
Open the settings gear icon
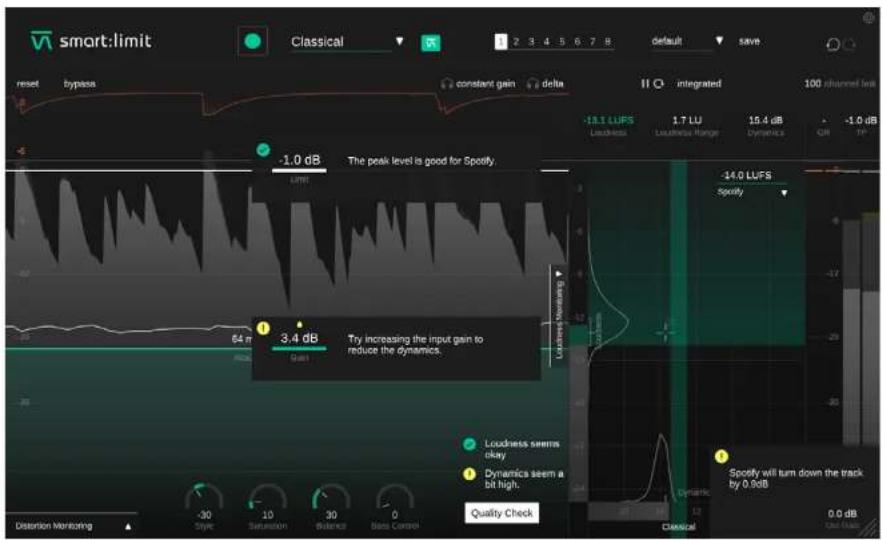coord(868,19)
